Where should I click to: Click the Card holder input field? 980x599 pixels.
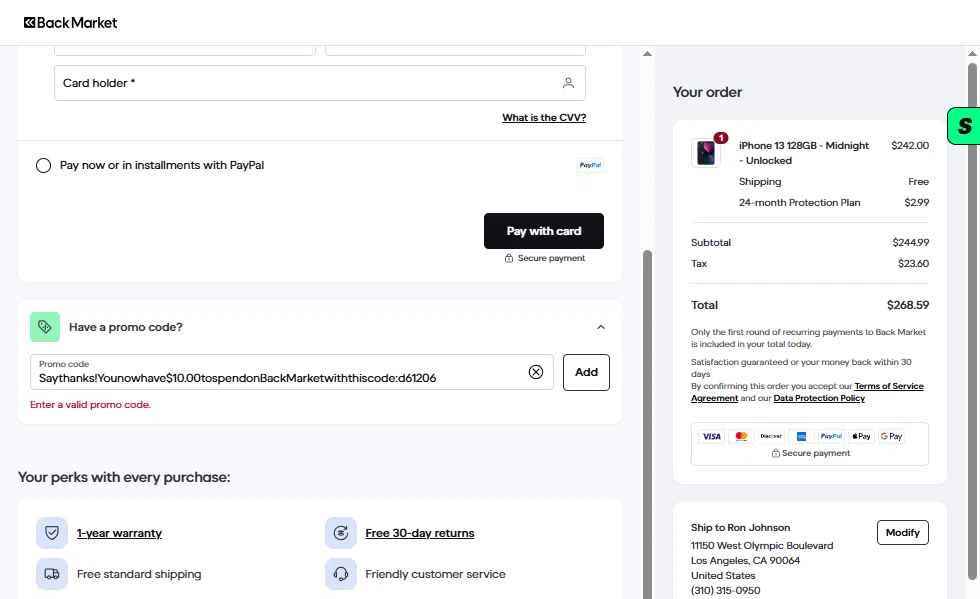click(320, 83)
